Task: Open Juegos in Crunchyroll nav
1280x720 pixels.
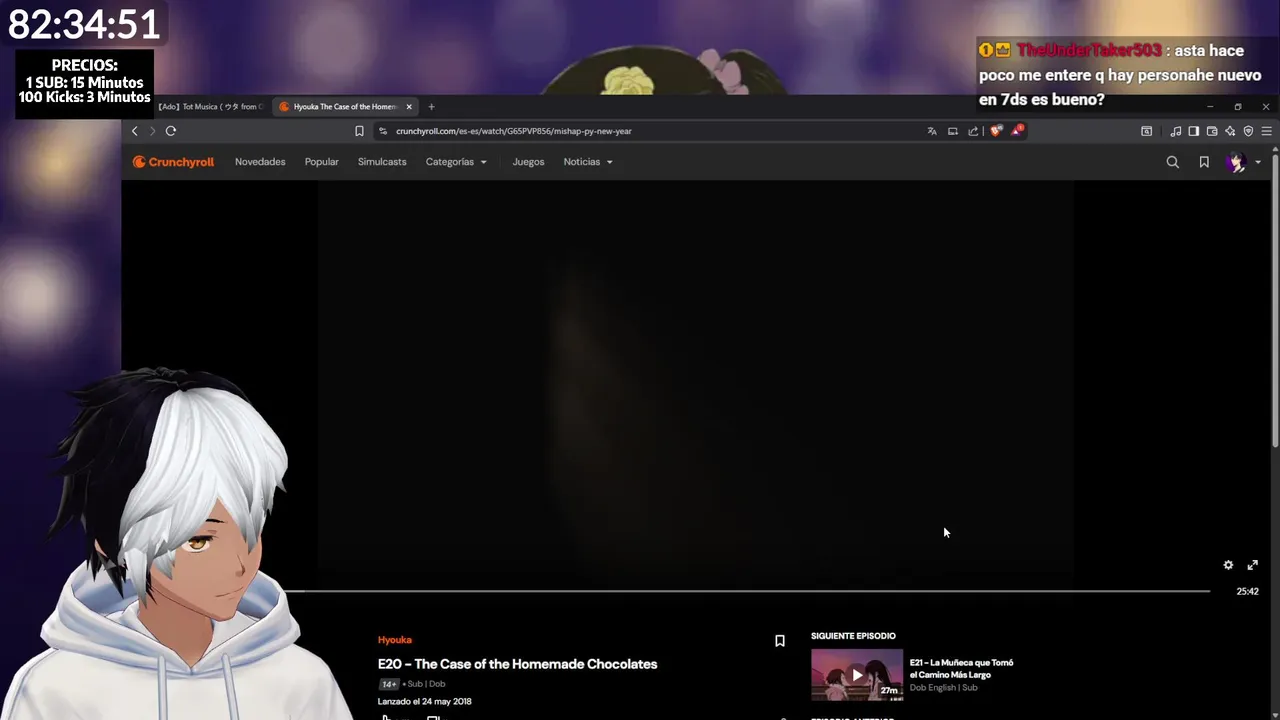Action: tap(528, 162)
